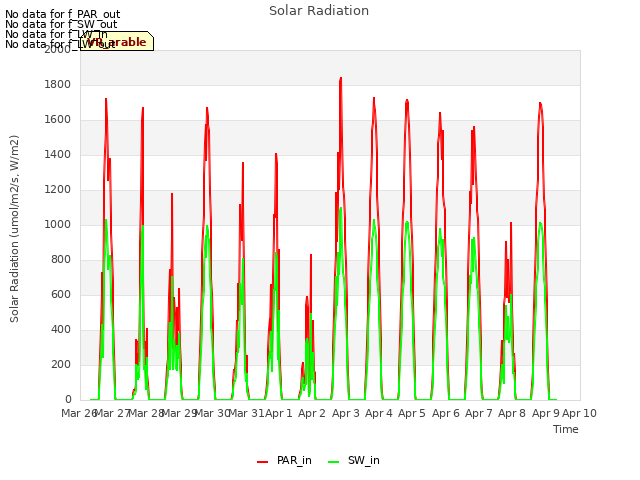The image size is (640, 480).
Task: Click the green SW_in legend swatch
Action: click(x=333, y=462)
